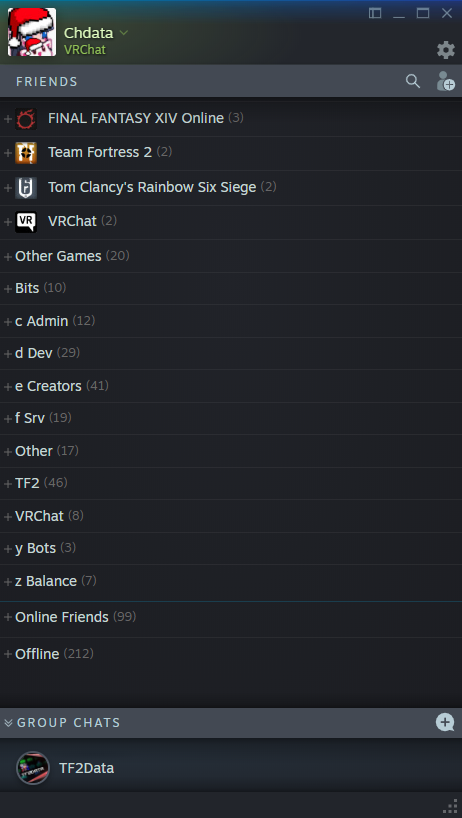Click the Chdata profile avatar

coord(32,32)
